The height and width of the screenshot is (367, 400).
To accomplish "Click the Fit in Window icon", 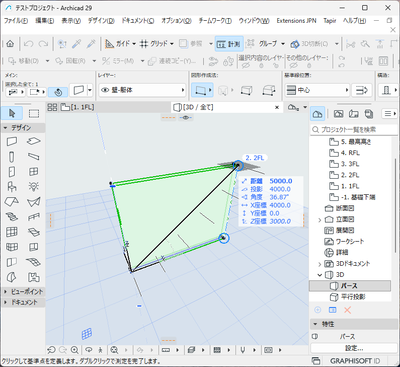I will (x=115, y=350).
